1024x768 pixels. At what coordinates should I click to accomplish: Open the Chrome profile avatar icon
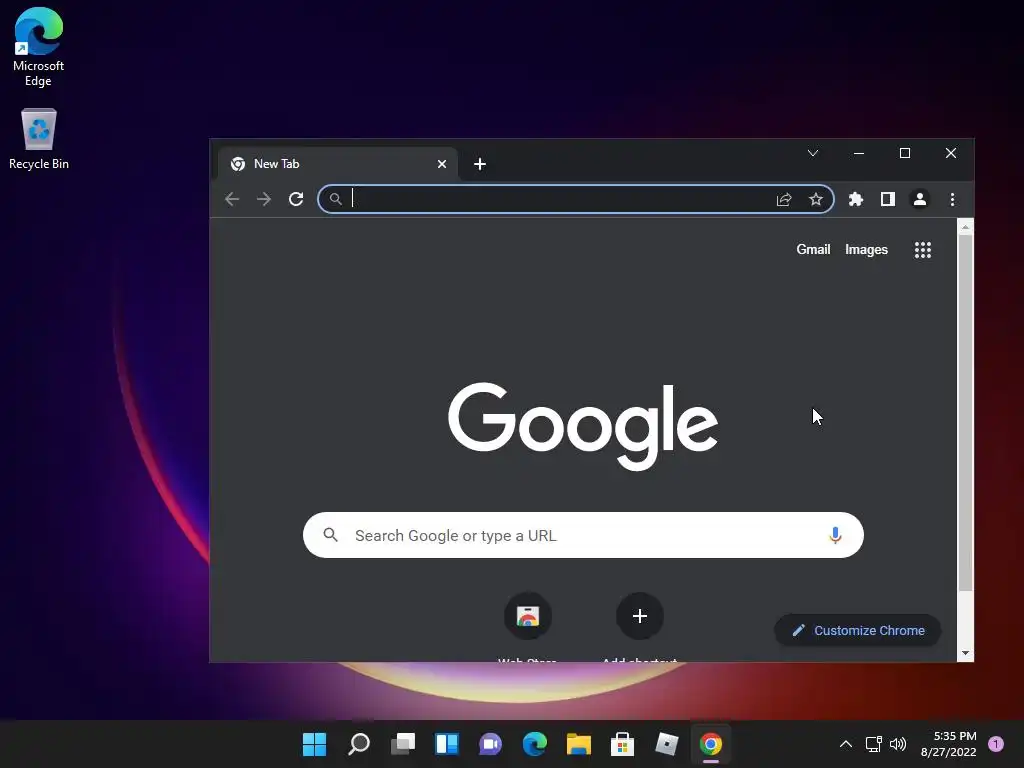click(920, 199)
